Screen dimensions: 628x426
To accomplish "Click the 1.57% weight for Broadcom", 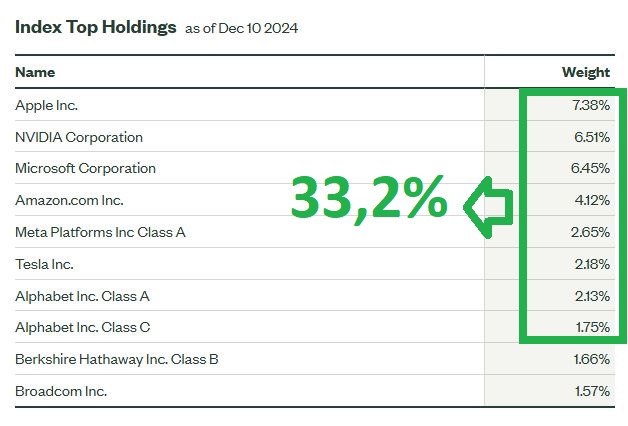I will pos(591,391).
